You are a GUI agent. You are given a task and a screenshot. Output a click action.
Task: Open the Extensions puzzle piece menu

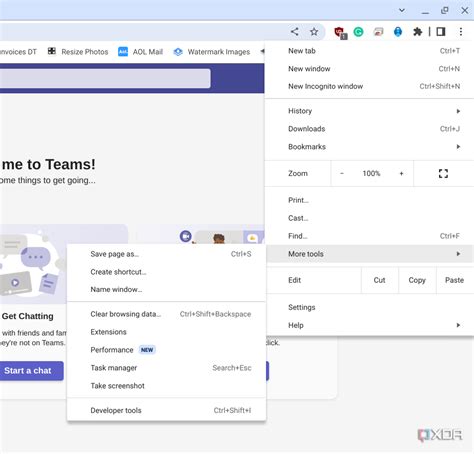click(417, 32)
